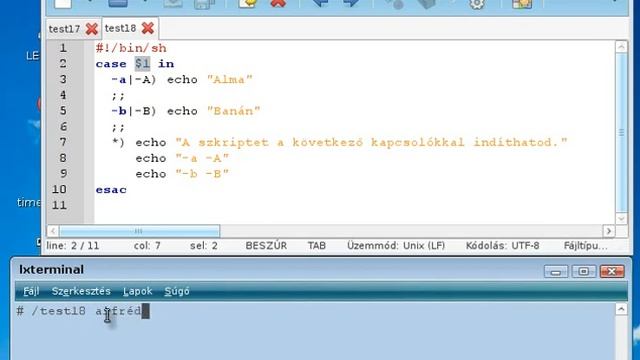This screenshot has width=640, height=360.
Task: Click the lxterminal scrollbar up arrow
Action: coord(621,309)
